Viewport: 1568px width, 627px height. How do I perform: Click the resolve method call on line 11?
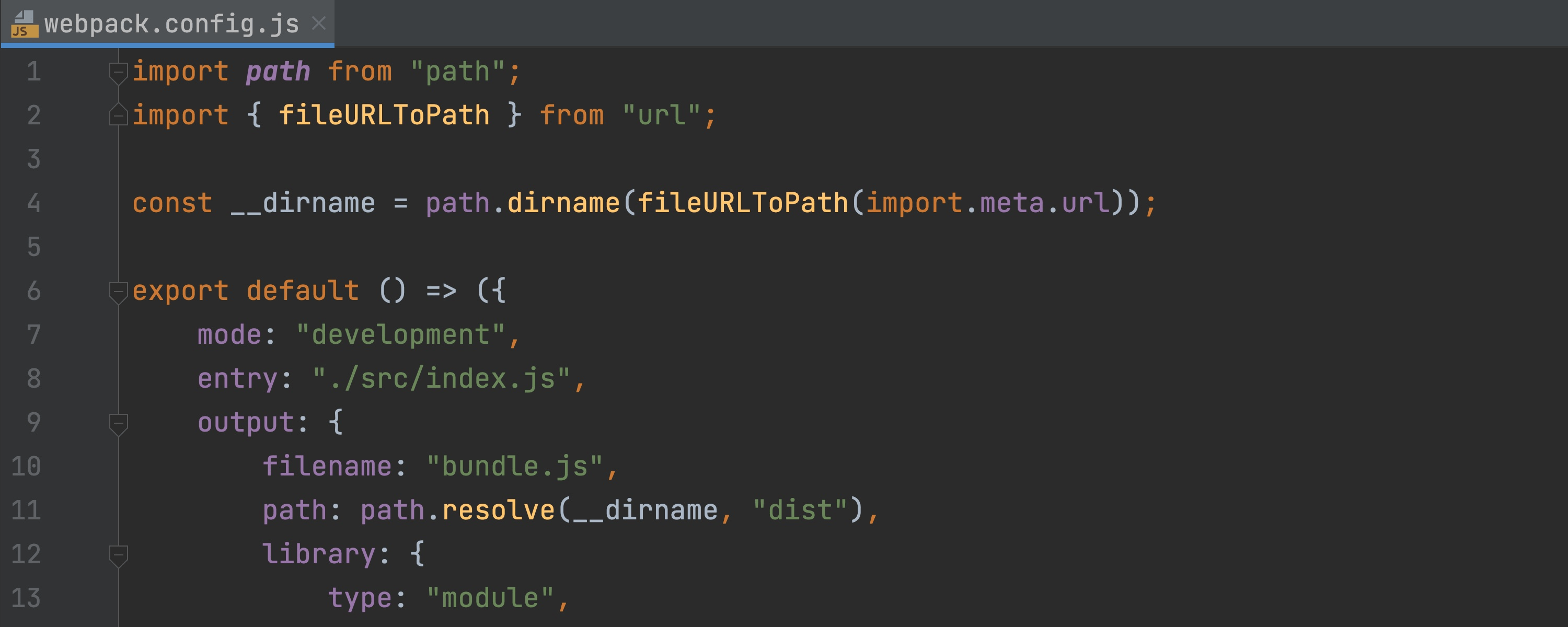(x=498, y=510)
